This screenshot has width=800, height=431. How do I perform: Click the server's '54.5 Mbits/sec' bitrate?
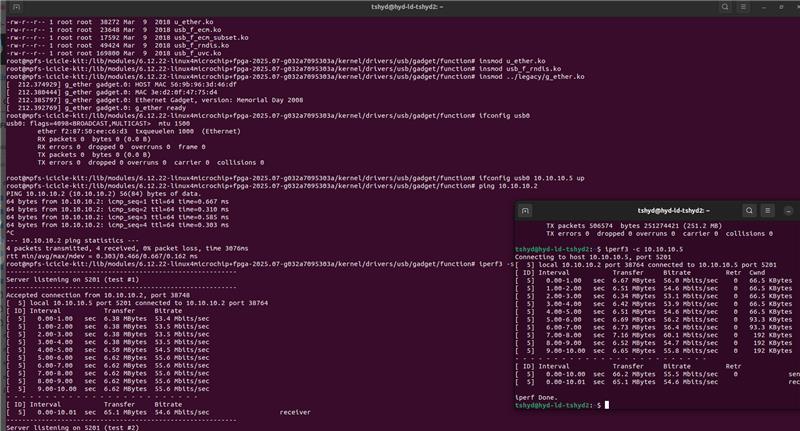182,350
